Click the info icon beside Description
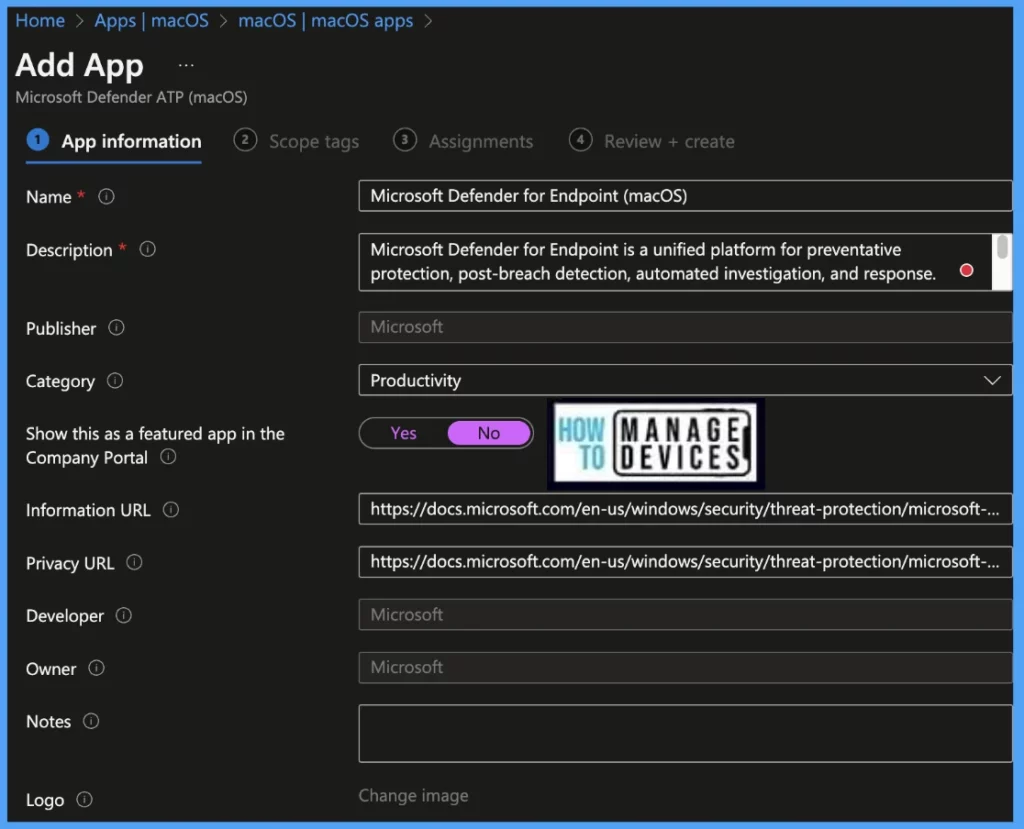Screen dimensions: 1024x829 (148, 249)
